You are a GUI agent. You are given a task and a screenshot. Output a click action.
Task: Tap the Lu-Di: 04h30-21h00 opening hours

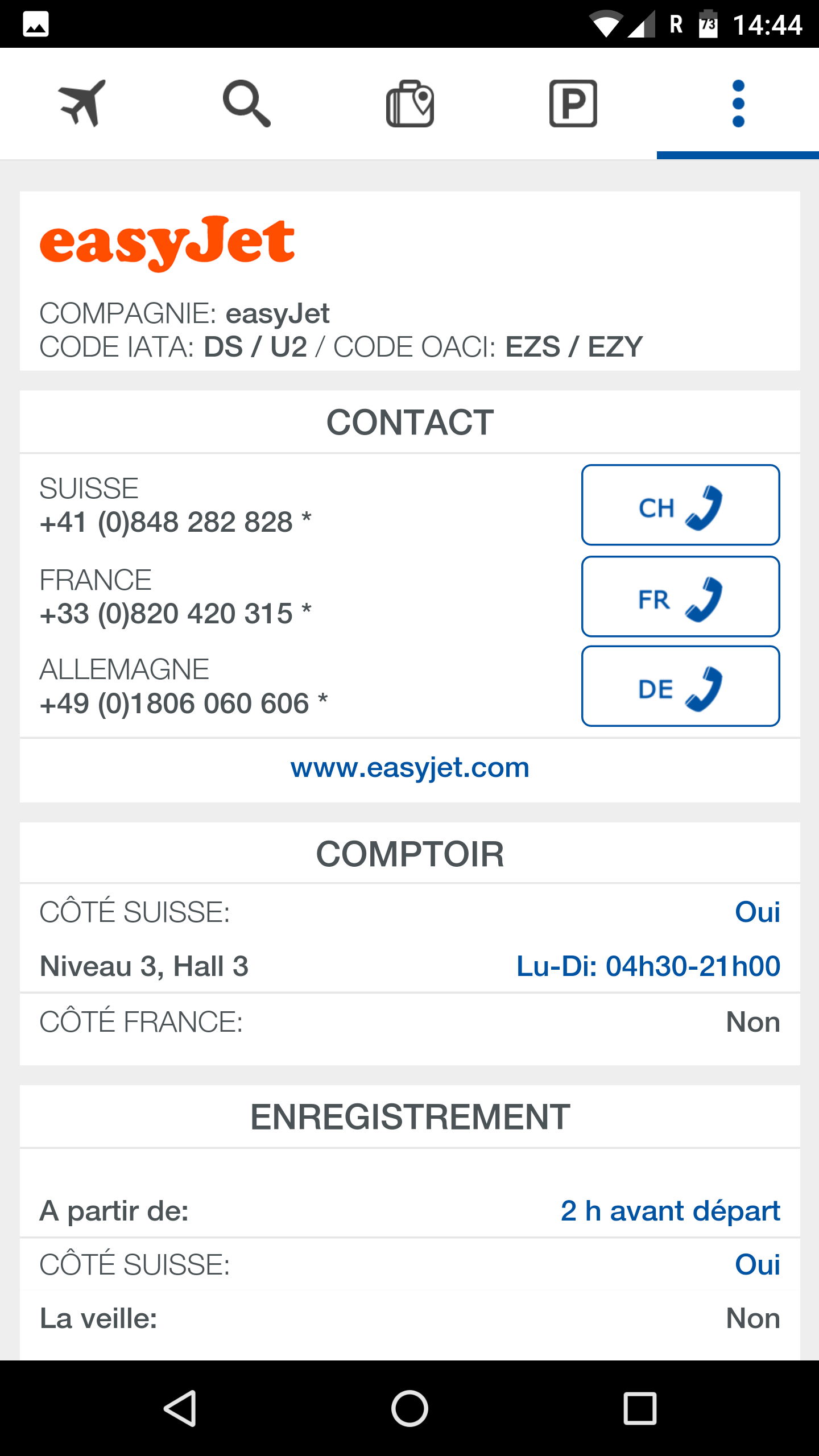tap(648, 966)
